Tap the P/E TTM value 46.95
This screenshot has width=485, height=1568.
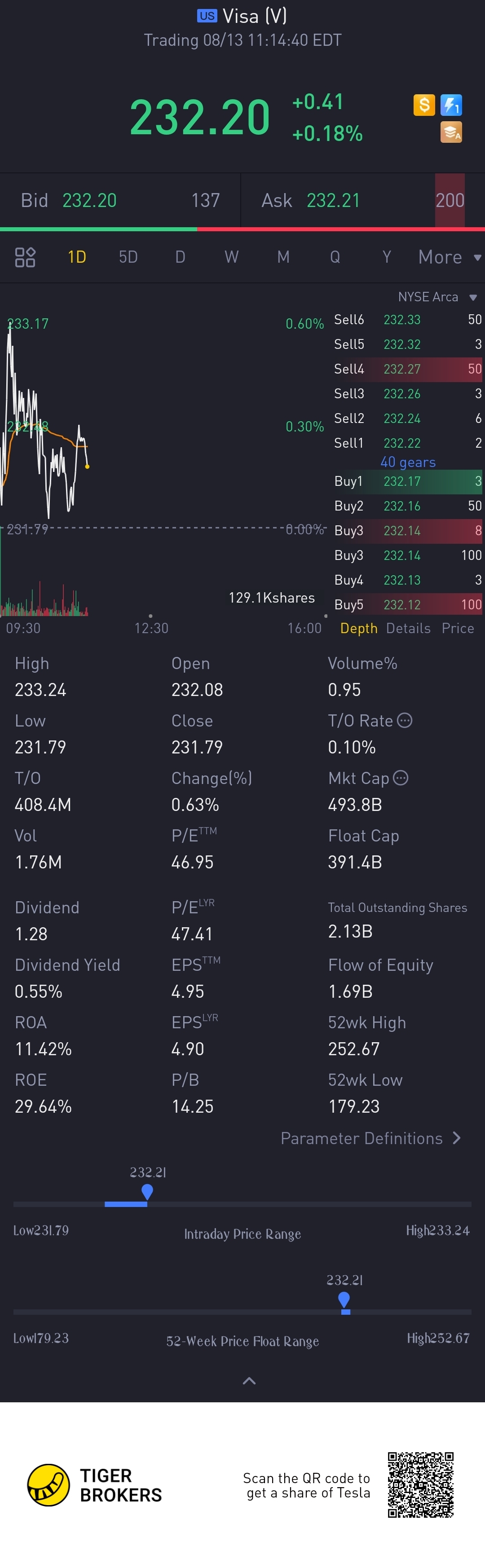point(192,862)
